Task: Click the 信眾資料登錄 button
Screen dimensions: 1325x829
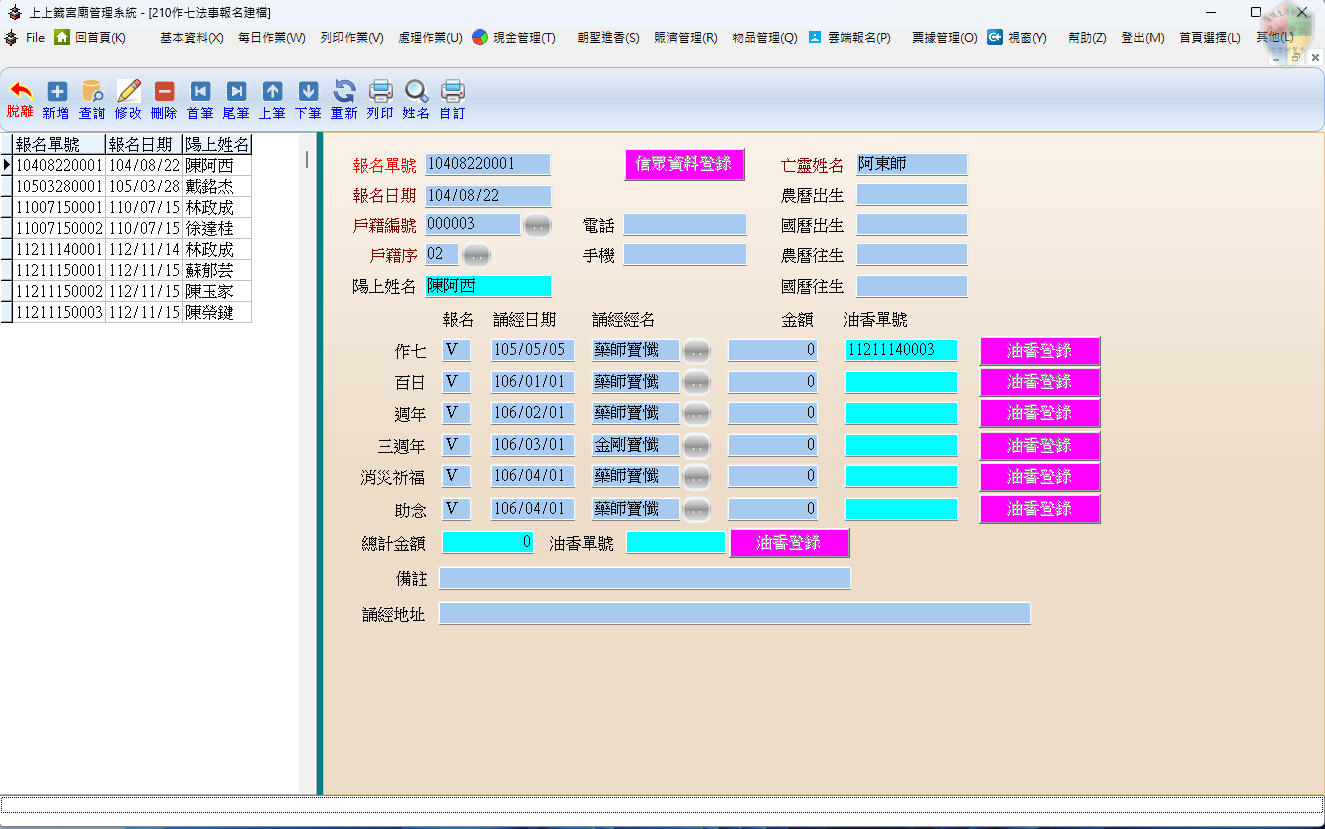Action: tap(684, 164)
